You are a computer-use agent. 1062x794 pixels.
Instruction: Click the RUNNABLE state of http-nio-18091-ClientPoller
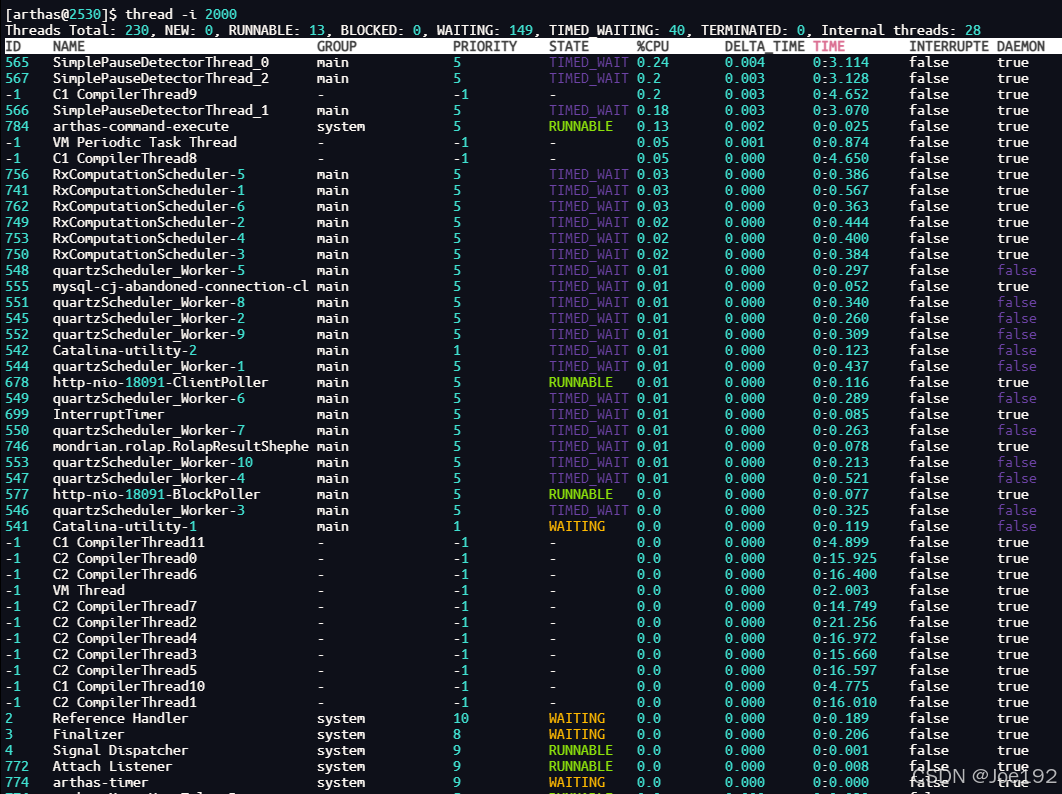click(580, 383)
